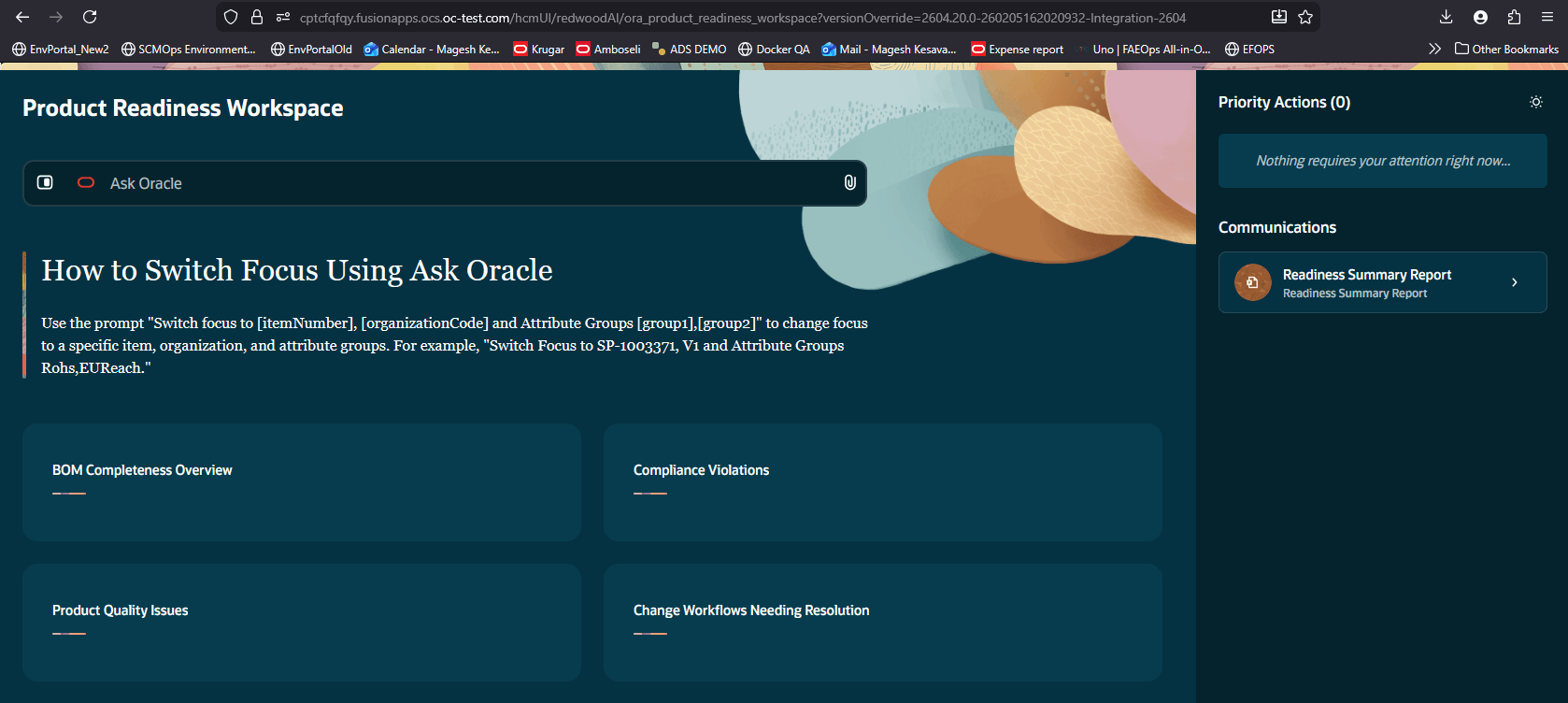Click the browser forward arrow
1568x703 pixels.
[x=56, y=17]
